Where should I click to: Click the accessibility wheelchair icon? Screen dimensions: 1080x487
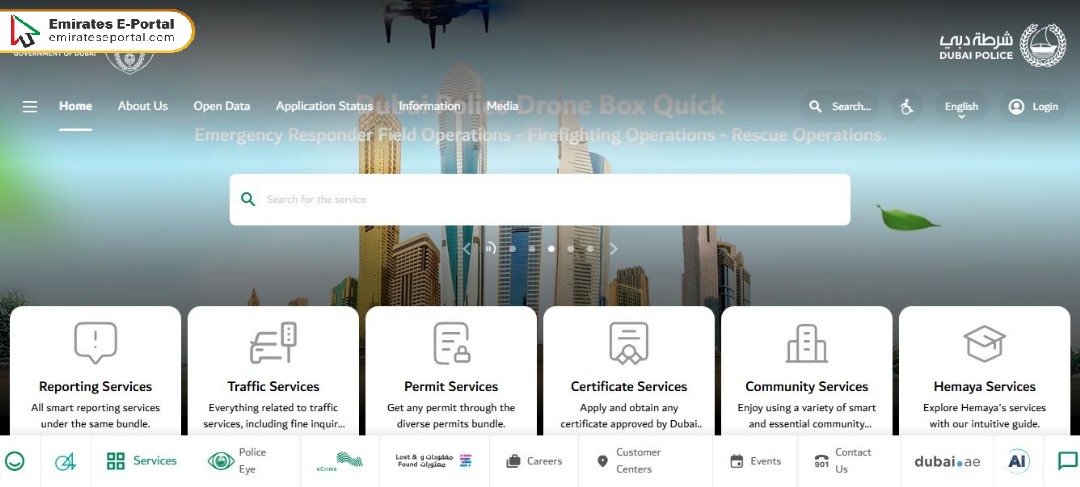907,106
